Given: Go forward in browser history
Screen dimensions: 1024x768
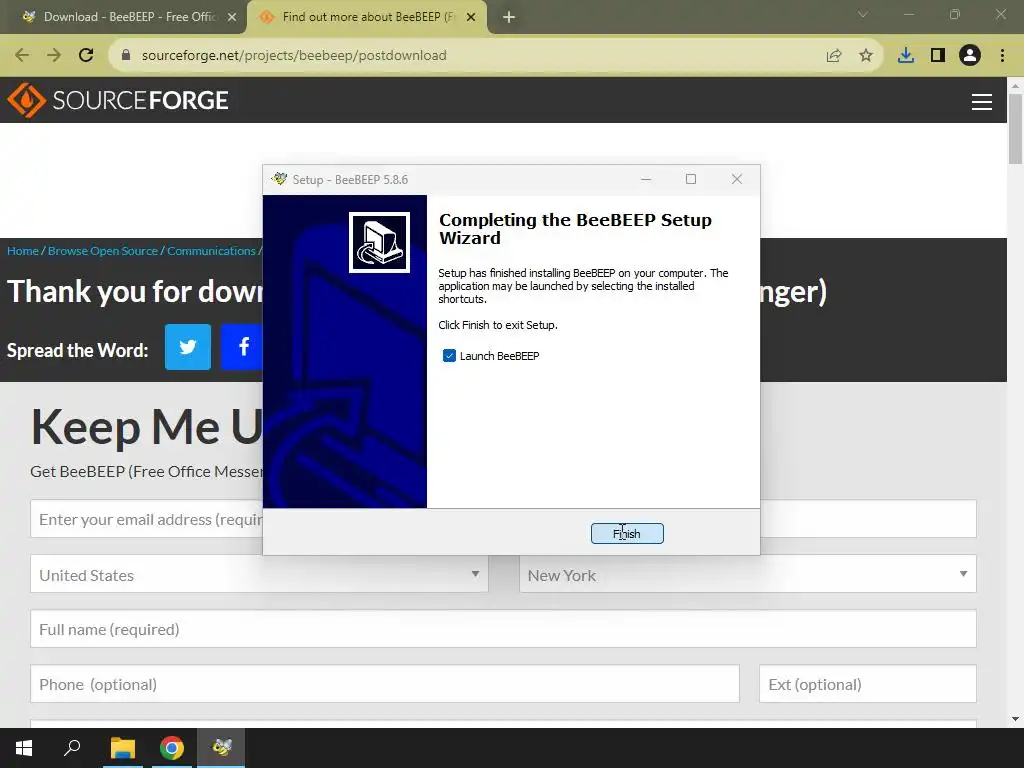Looking at the screenshot, I should tap(54, 56).
